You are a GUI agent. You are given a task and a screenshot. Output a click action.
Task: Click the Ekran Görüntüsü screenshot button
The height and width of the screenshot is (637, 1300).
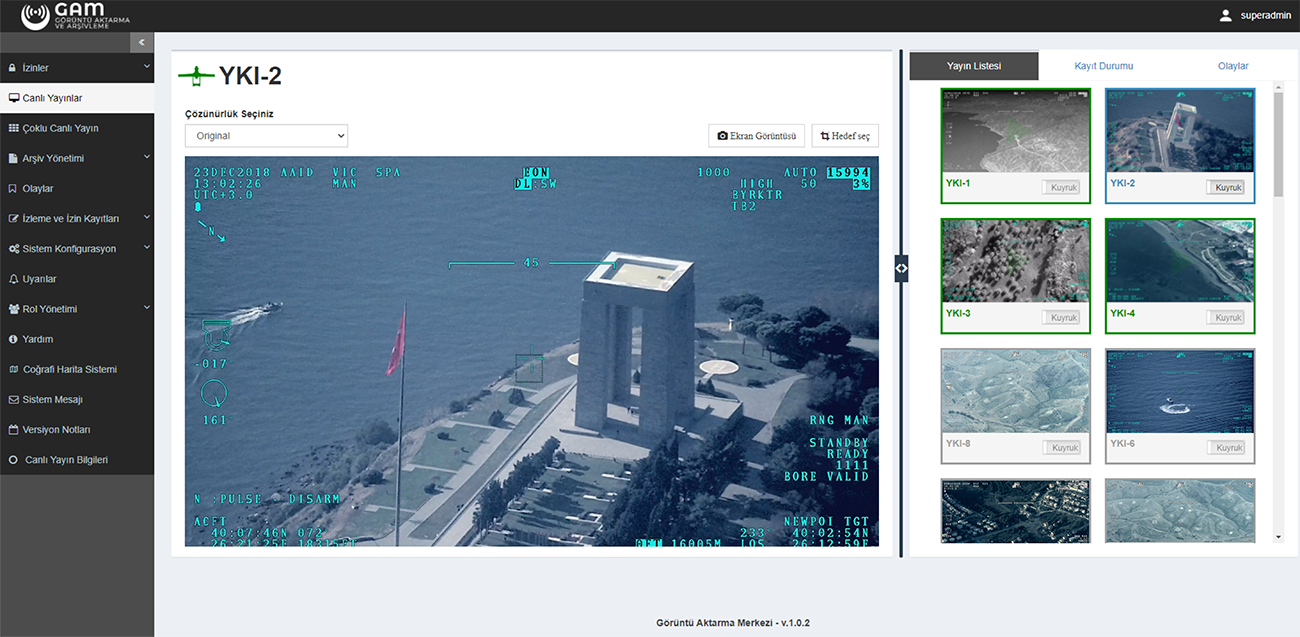(x=756, y=136)
